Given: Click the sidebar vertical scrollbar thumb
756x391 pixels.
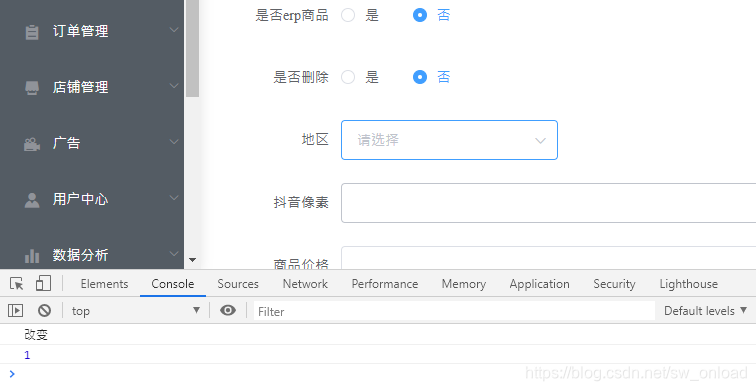Looking at the screenshot, I should point(192,48).
